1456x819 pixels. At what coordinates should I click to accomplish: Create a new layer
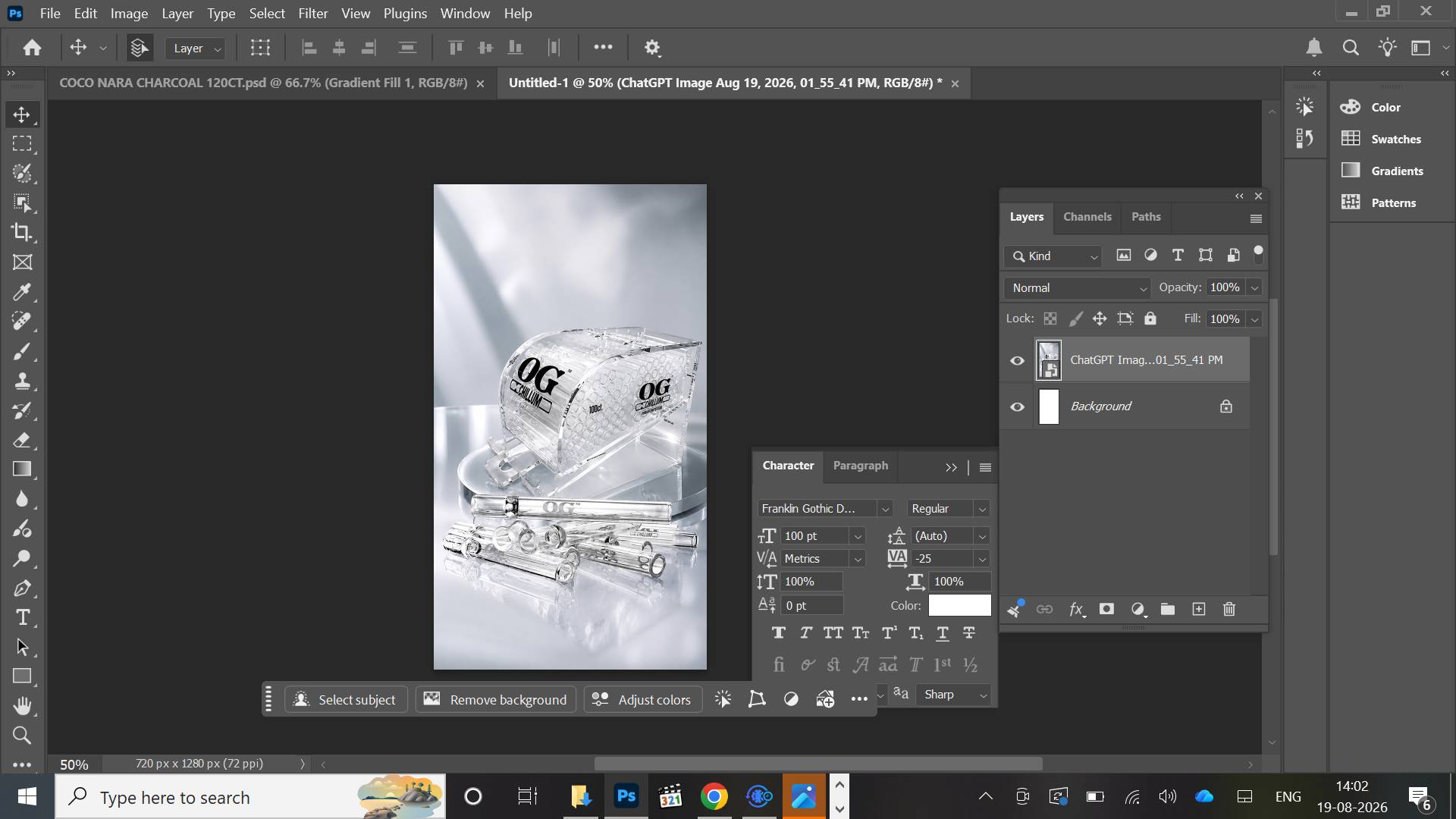(1198, 609)
